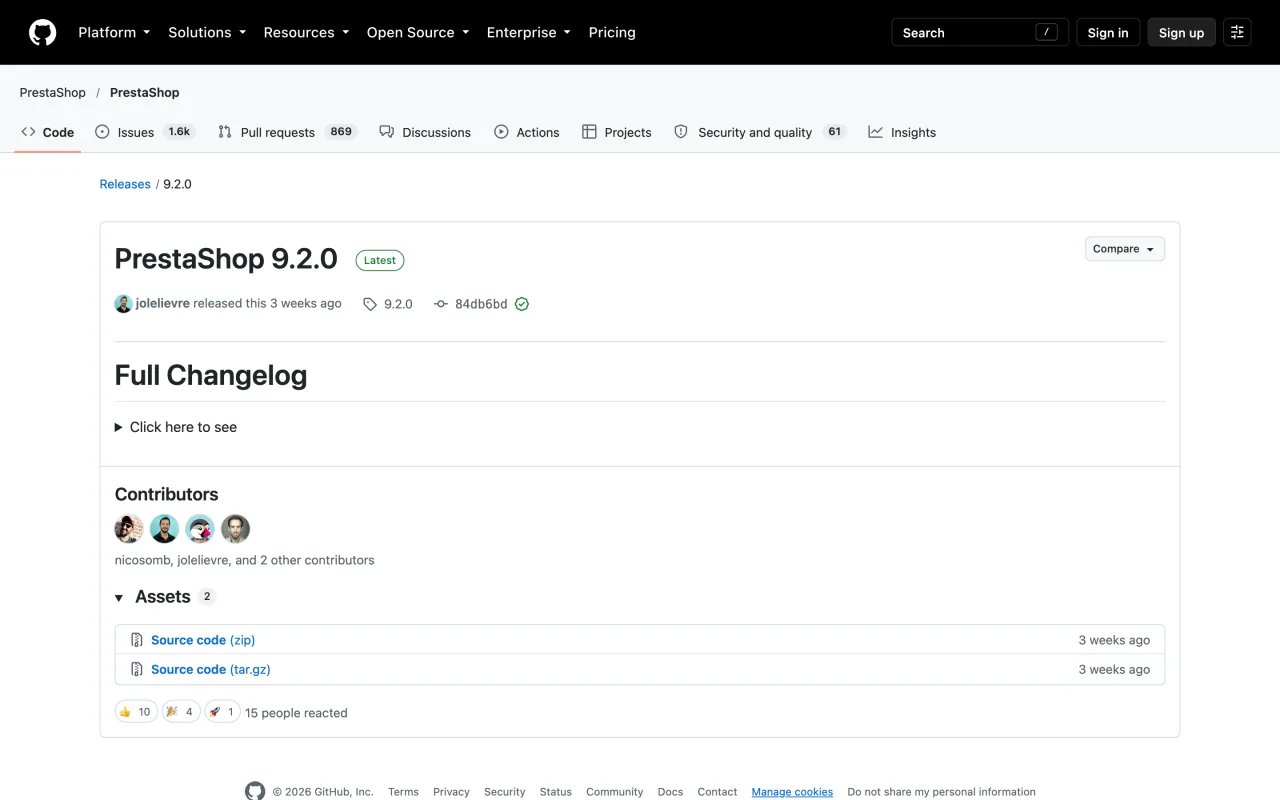Screen dimensions: 1280x800
Task: Open the Security and quality tab
Action: (x=760, y=132)
